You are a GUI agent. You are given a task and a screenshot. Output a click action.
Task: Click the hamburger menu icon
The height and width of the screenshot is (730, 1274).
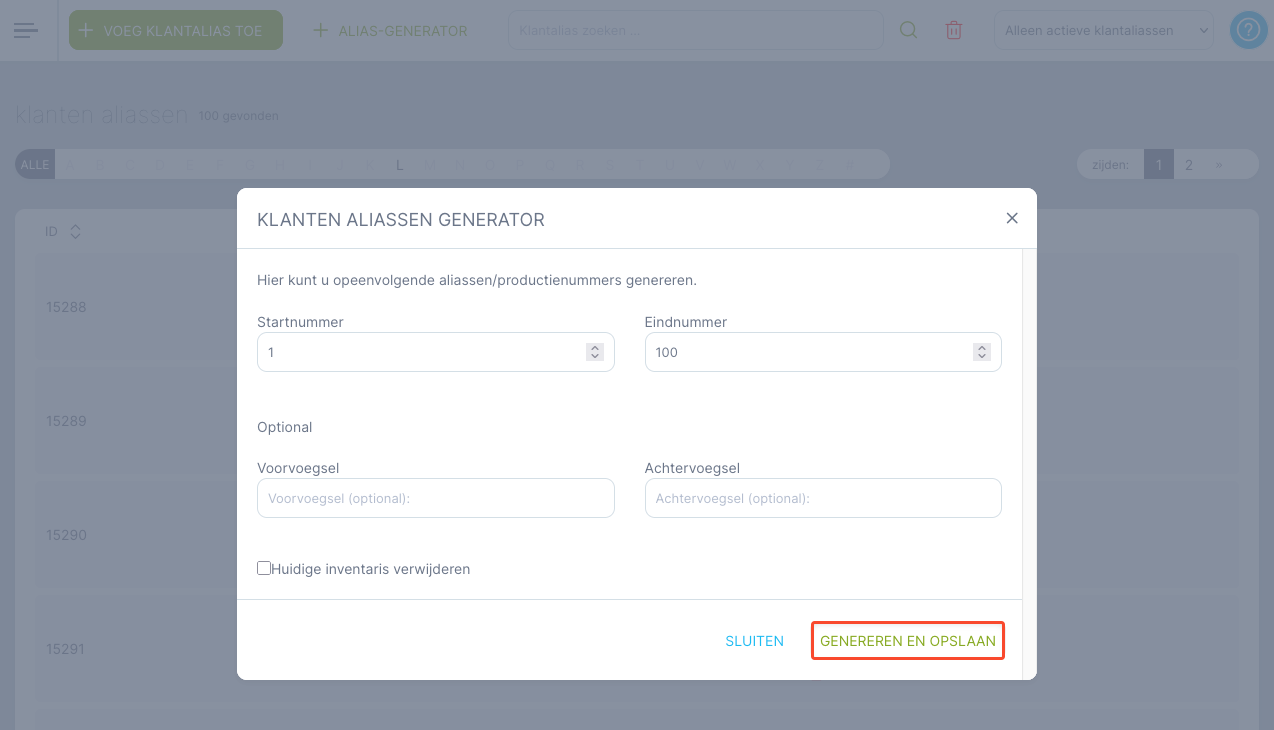[x=26, y=30]
